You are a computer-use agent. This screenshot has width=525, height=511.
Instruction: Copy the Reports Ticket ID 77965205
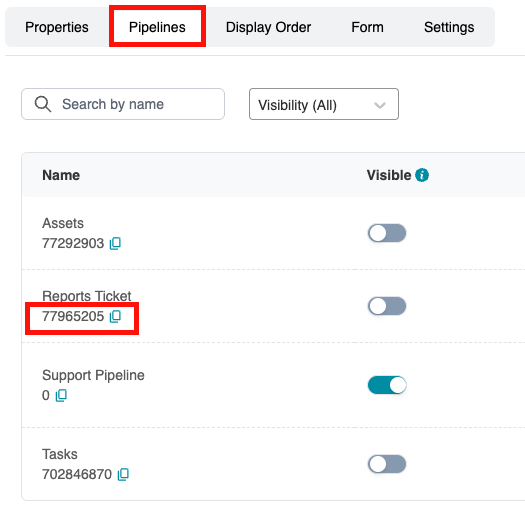115,316
